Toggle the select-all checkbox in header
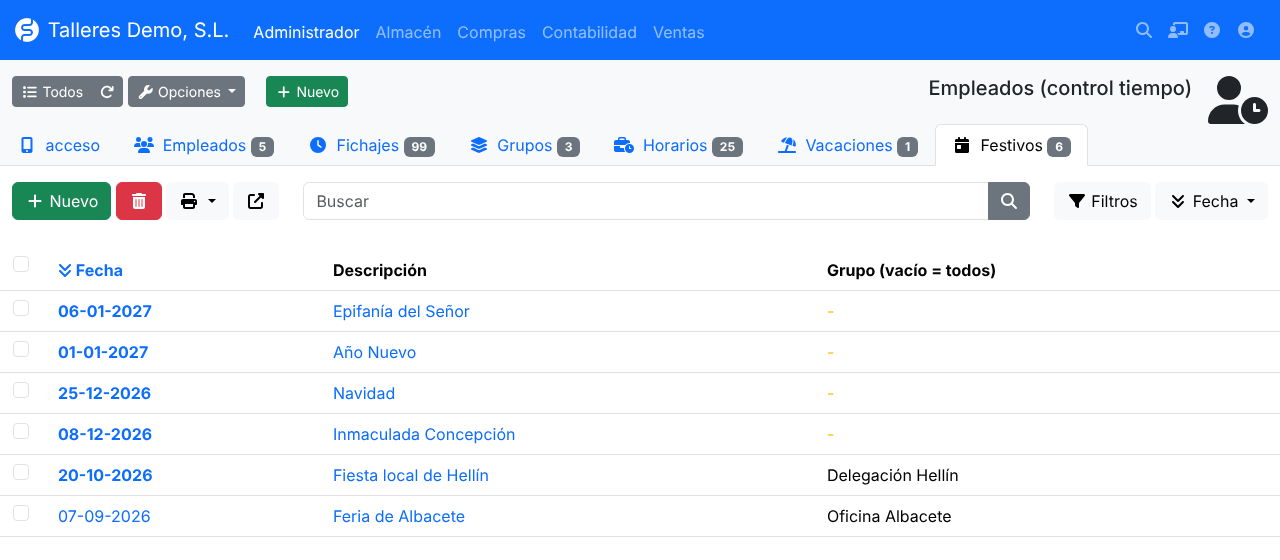 coord(21,264)
